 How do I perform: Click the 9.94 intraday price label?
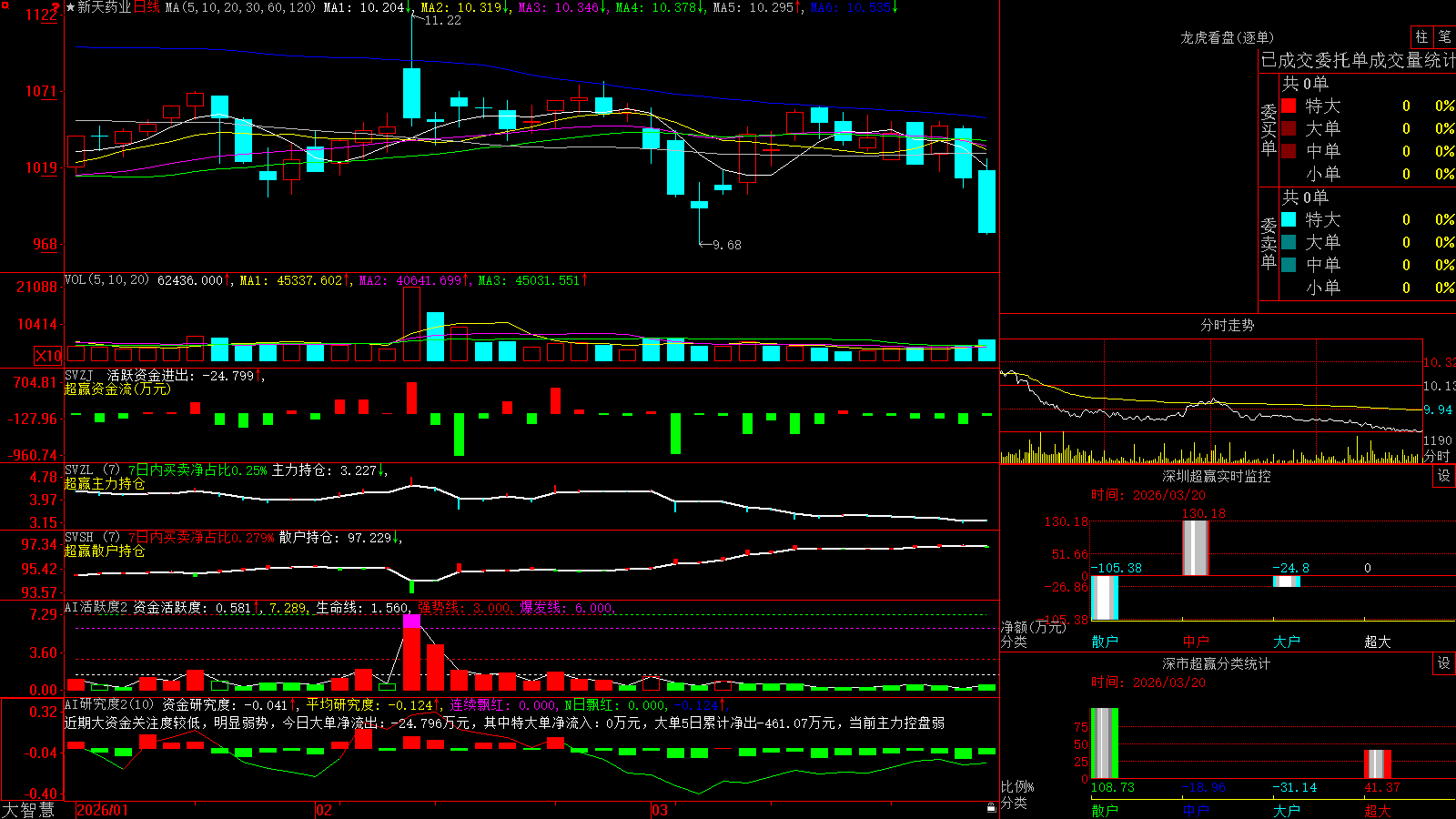(x=1439, y=410)
